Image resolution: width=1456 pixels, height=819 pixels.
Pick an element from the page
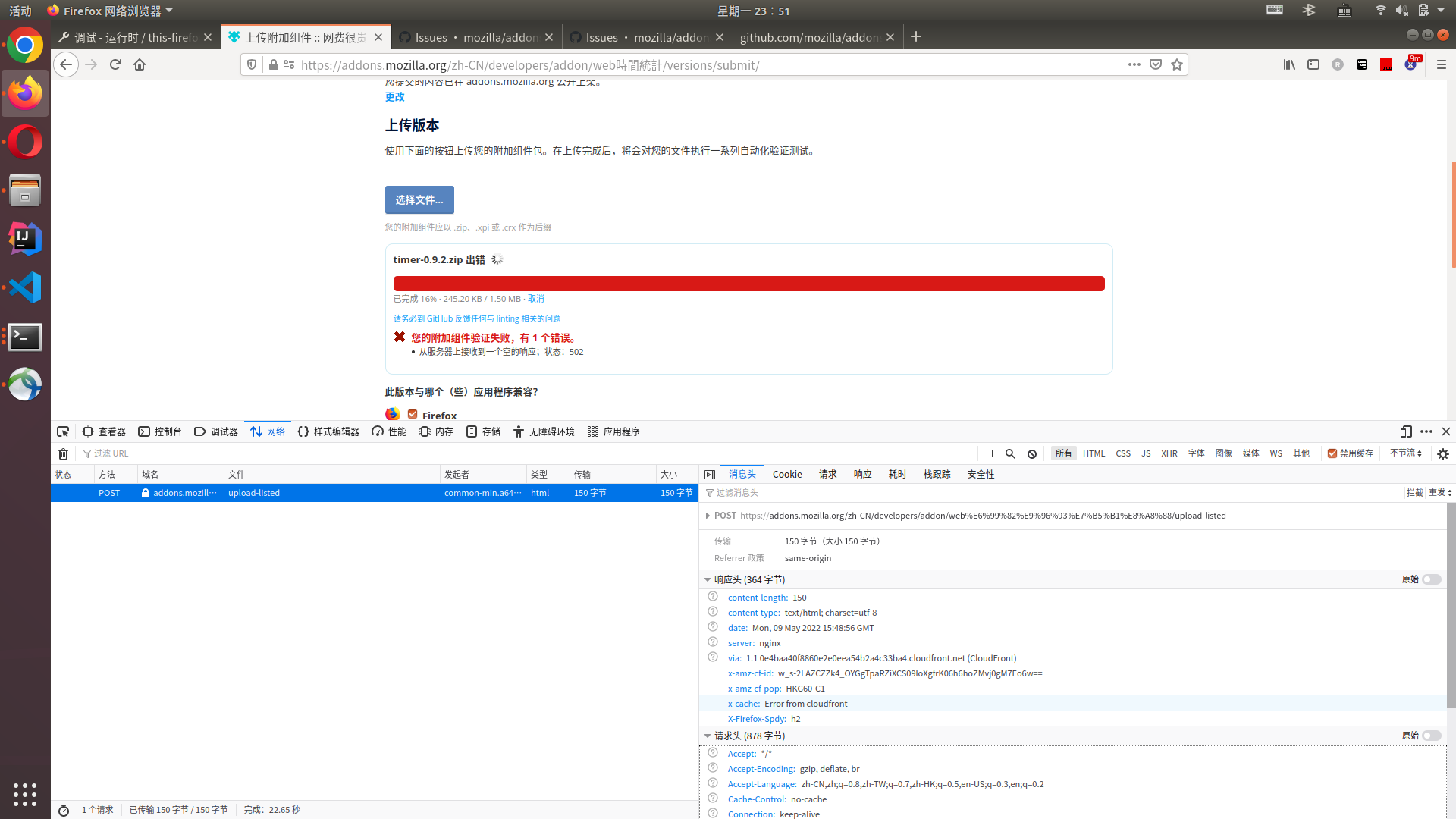pos(63,431)
